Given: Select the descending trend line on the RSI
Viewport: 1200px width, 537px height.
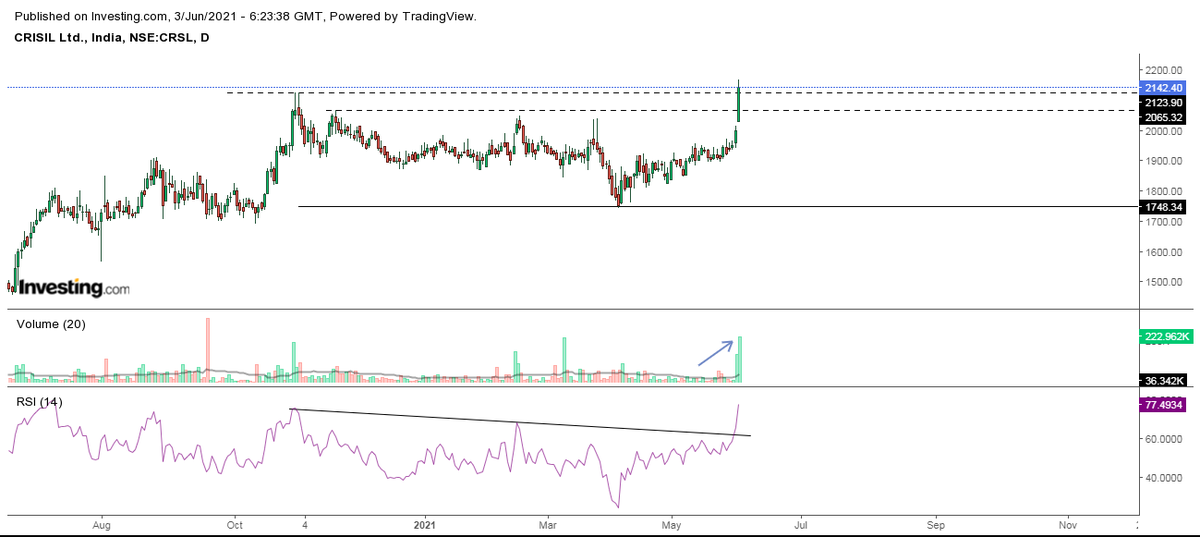Looking at the screenshot, I should tap(520, 422).
